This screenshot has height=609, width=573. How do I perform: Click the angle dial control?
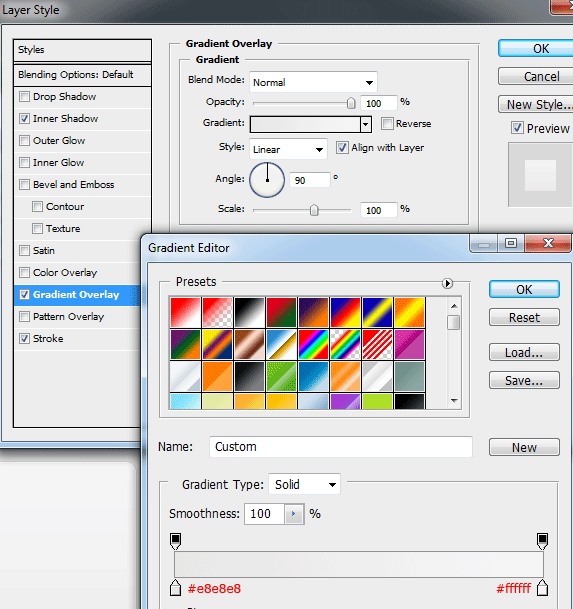[267, 180]
